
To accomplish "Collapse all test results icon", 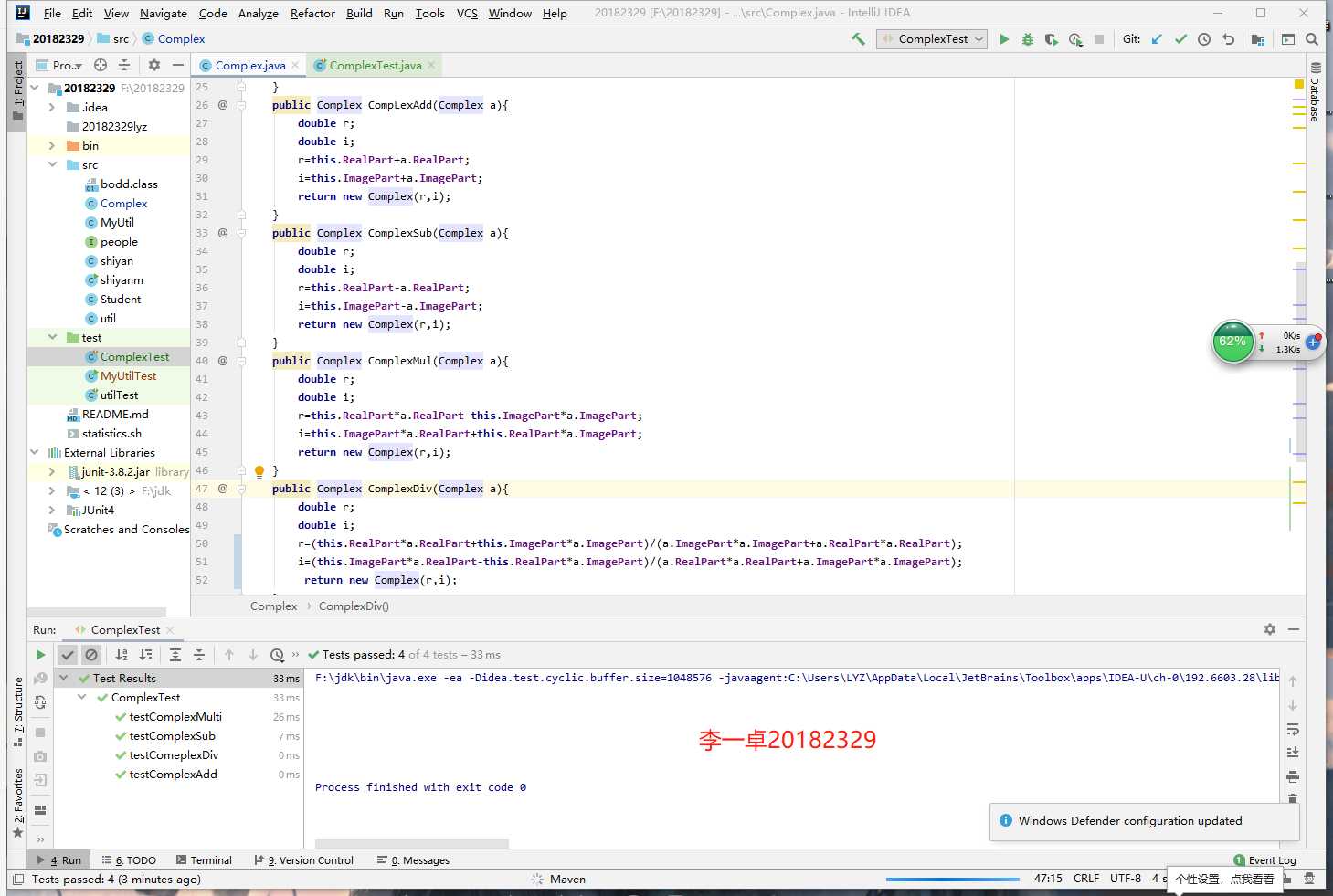I will (199, 655).
